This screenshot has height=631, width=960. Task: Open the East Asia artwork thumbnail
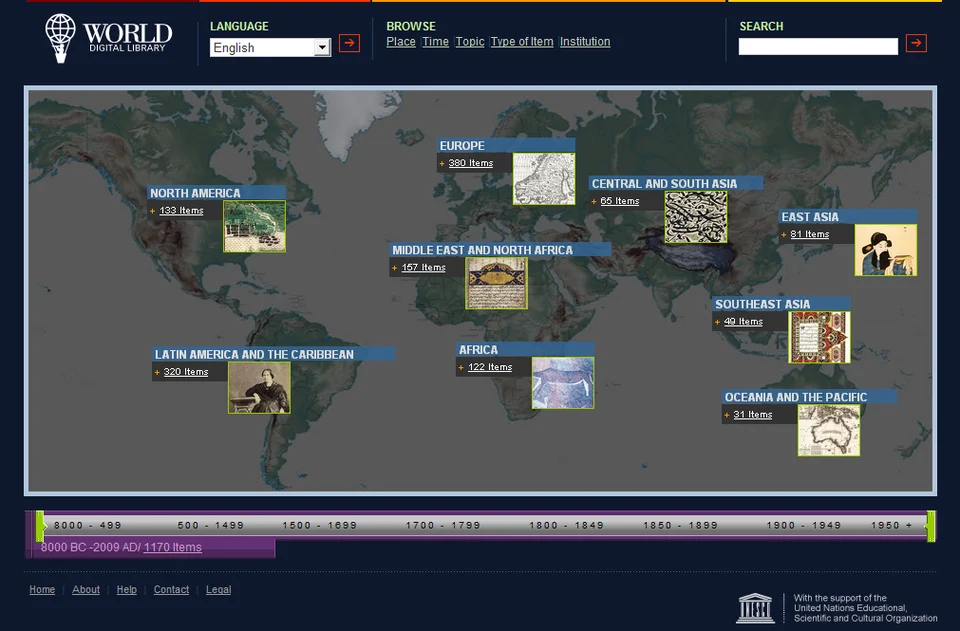tap(886, 251)
